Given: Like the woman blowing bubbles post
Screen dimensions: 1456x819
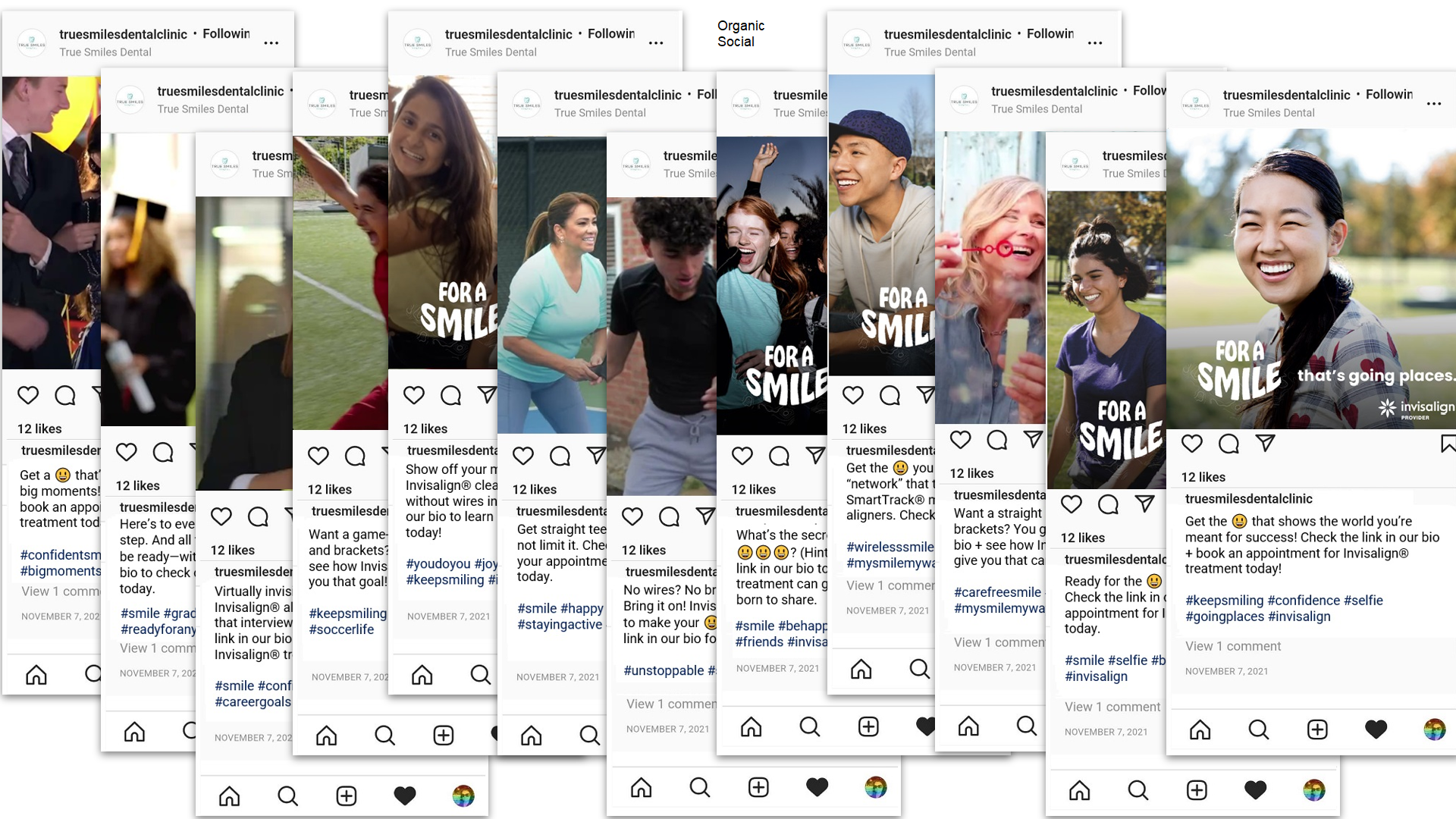Looking at the screenshot, I should [x=960, y=441].
